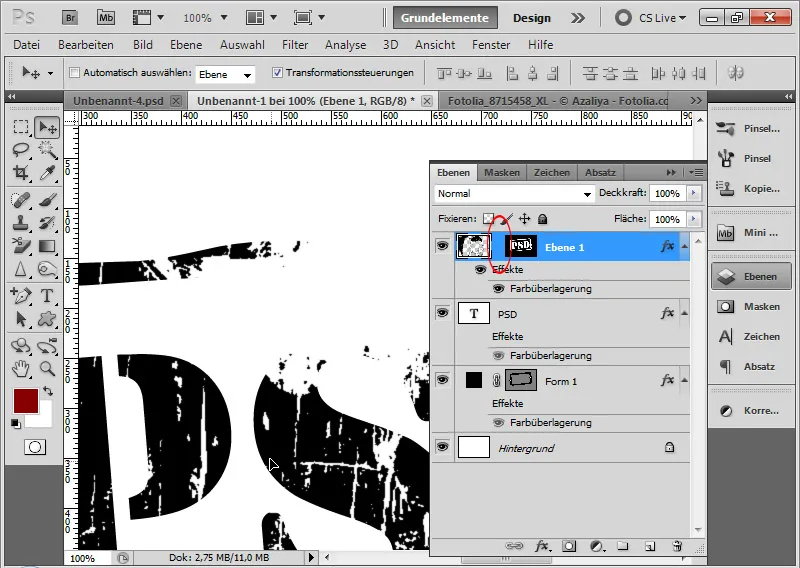Toggle Farbüberlagerung effect of Ebene 1
This screenshot has height=568, width=800.
(x=498, y=289)
